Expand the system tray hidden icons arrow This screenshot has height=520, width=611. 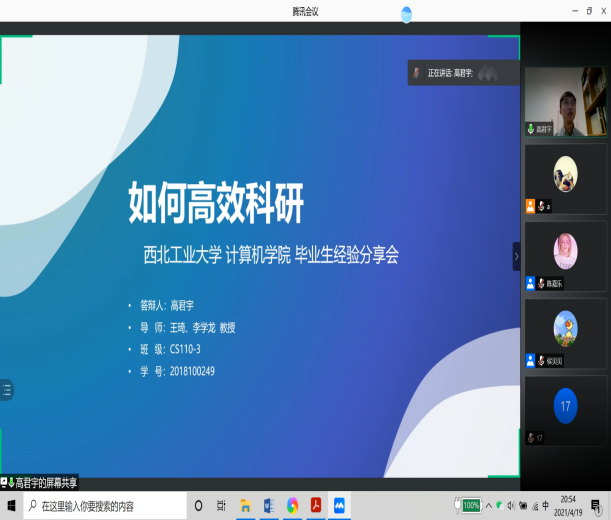click(x=487, y=505)
